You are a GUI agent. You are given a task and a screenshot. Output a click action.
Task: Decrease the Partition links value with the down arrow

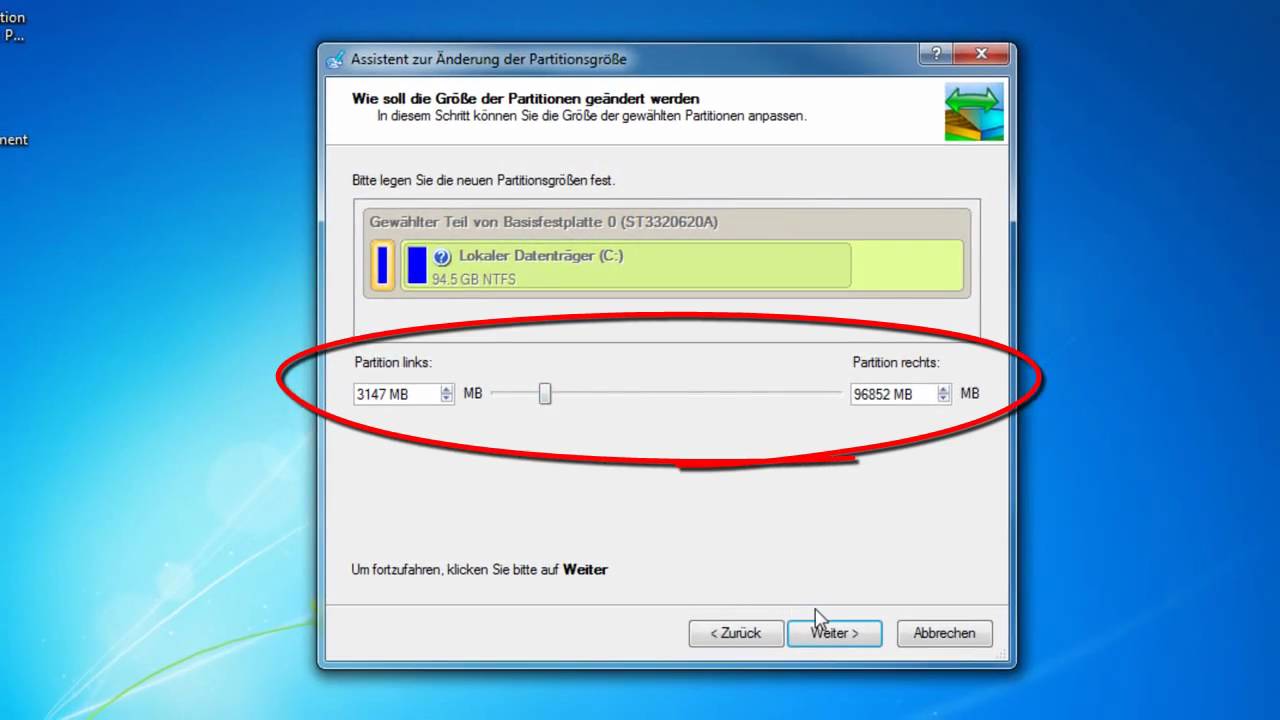447,399
